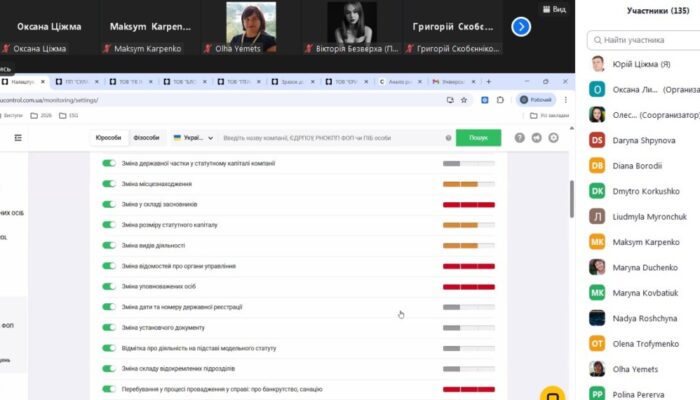Switch to the Фізособи tab
The image size is (700, 400).
point(146,138)
